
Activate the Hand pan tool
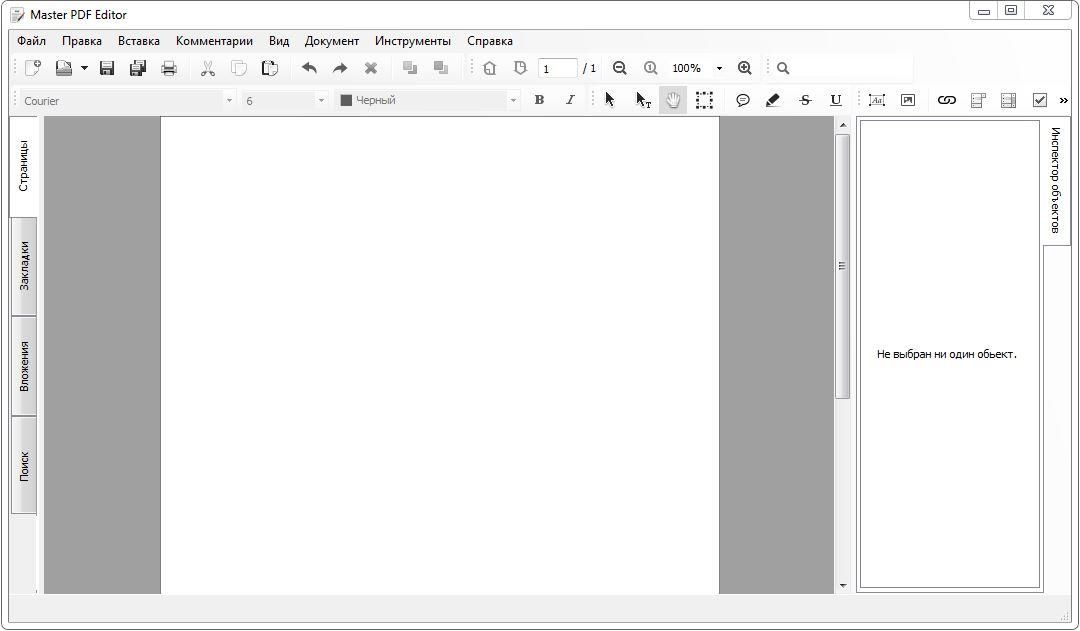click(673, 100)
